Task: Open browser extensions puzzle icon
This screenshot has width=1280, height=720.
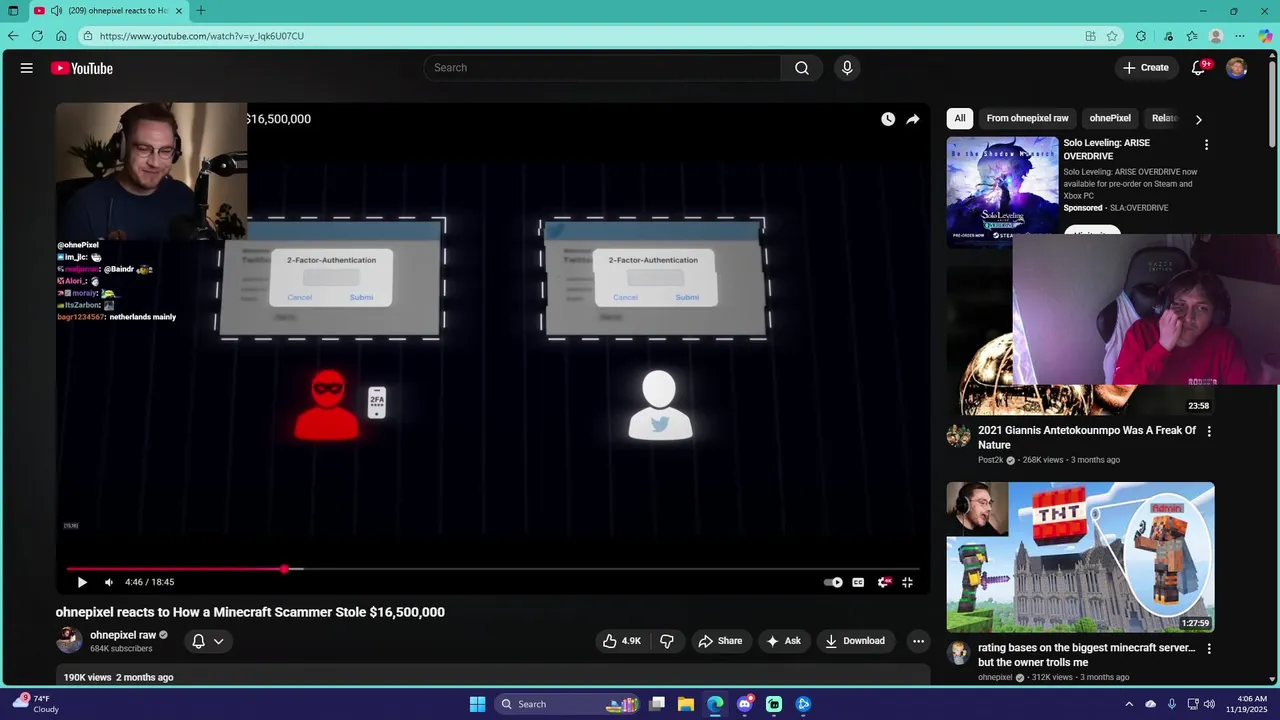Action: tap(1141, 36)
